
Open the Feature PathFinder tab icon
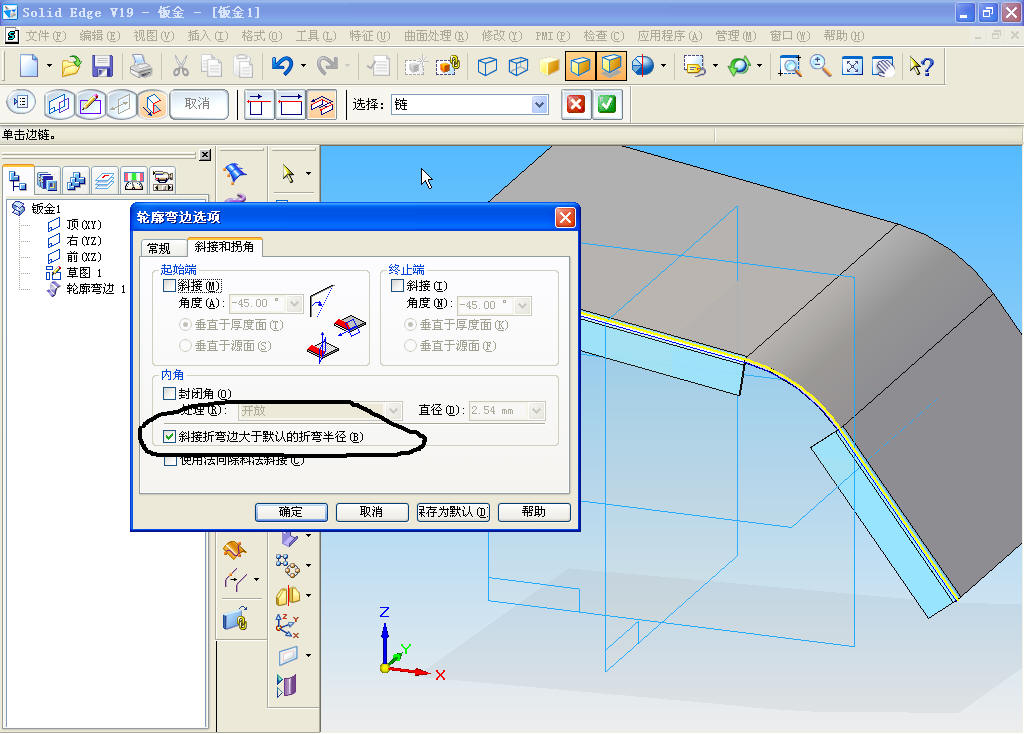tap(18, 180)
